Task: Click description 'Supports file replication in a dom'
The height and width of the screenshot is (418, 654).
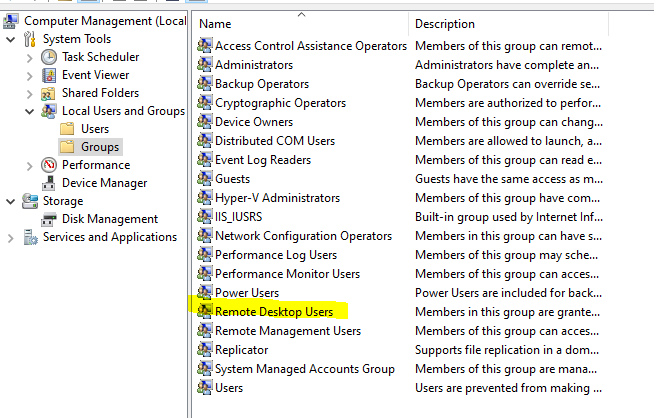Action: (507, 350)
